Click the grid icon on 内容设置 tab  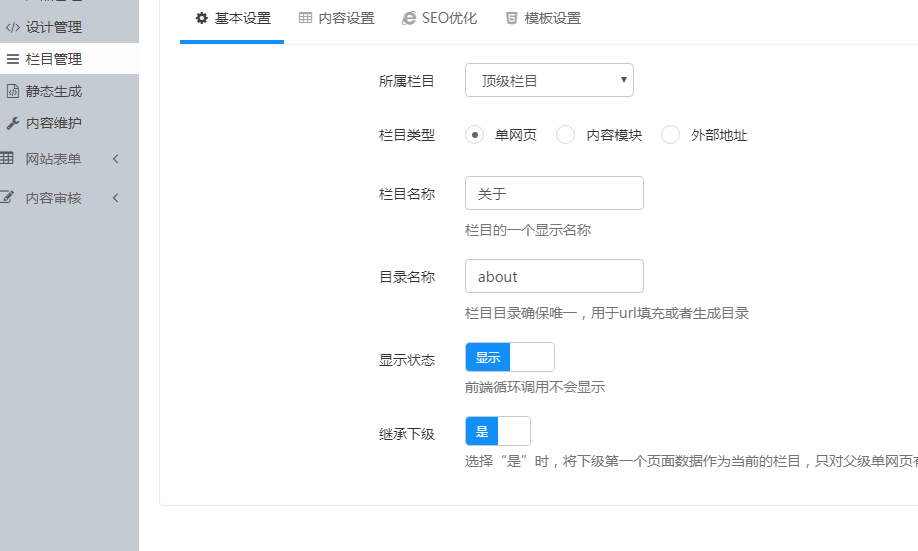click(305, 18)
